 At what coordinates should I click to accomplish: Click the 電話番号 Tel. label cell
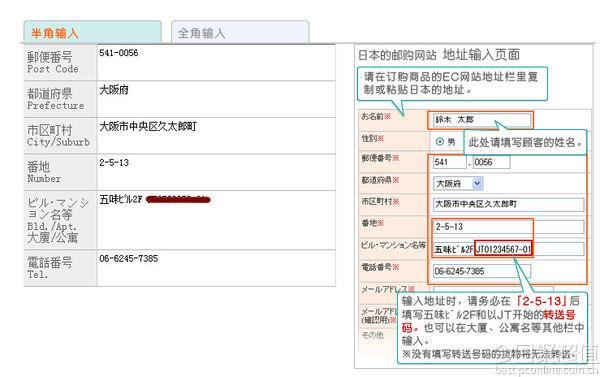(x=60, y=268)
